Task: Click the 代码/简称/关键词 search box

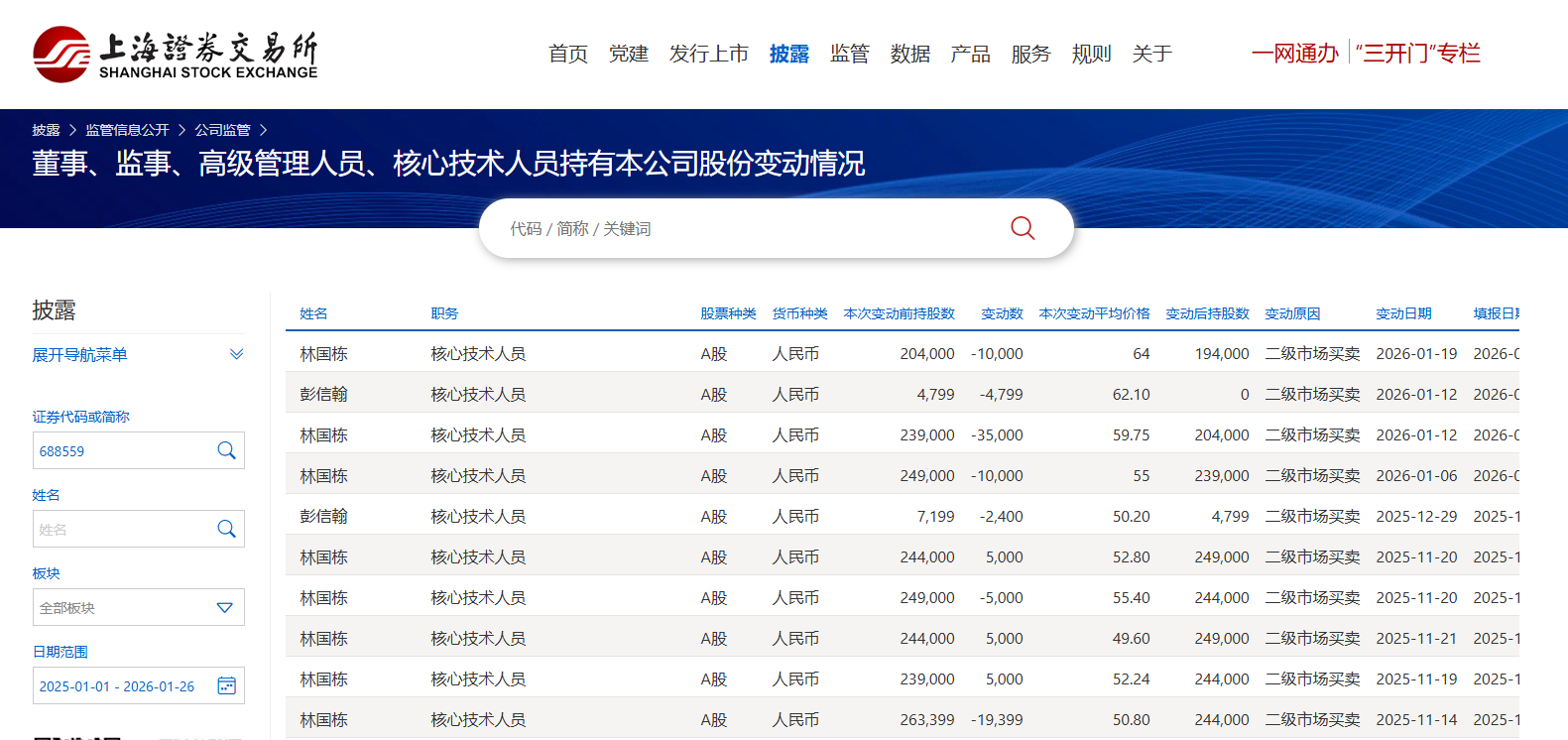Action: 744,228
